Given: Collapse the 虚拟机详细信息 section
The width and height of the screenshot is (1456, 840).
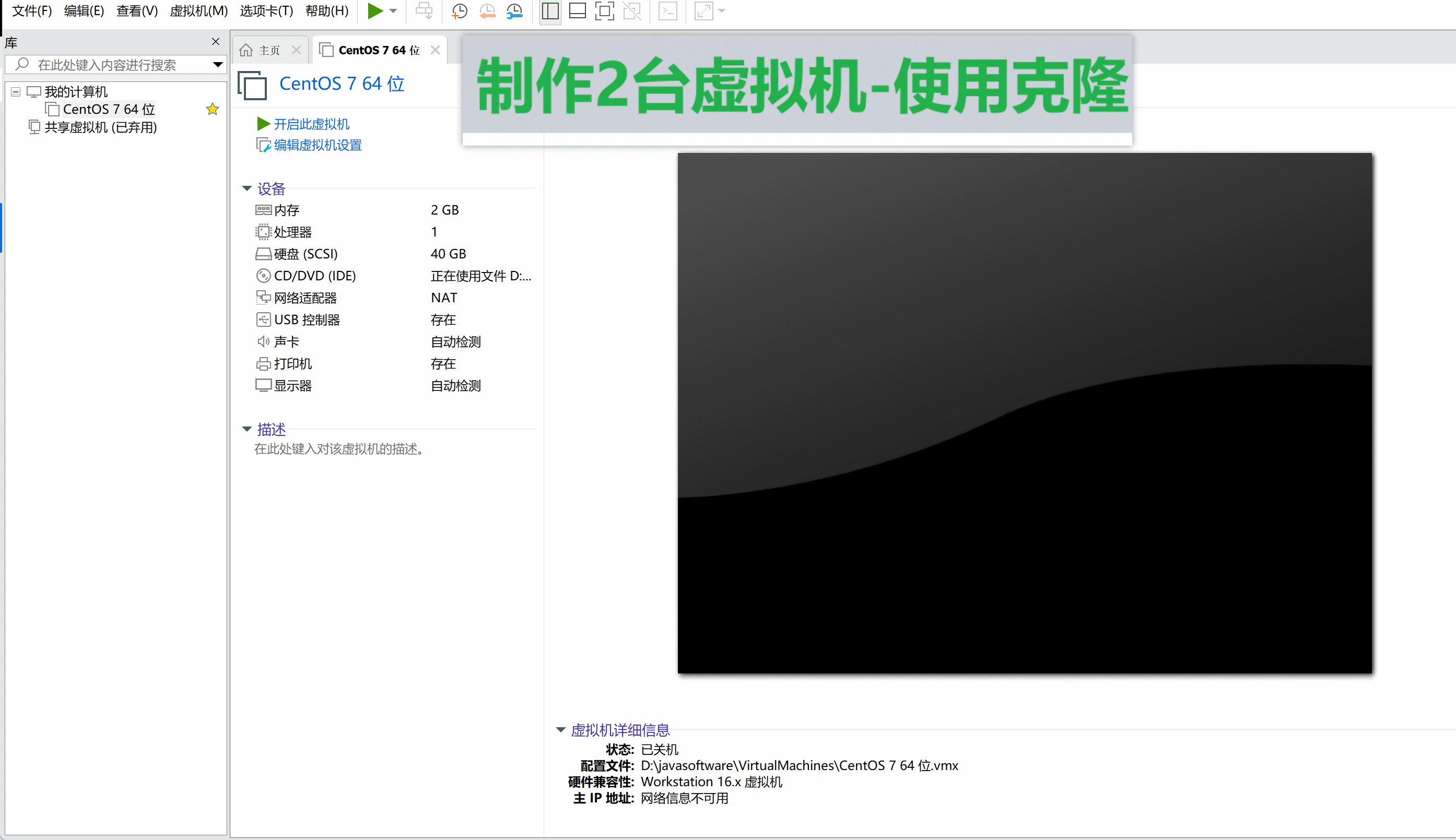Looking at the screenshot, I should point(560,730).
